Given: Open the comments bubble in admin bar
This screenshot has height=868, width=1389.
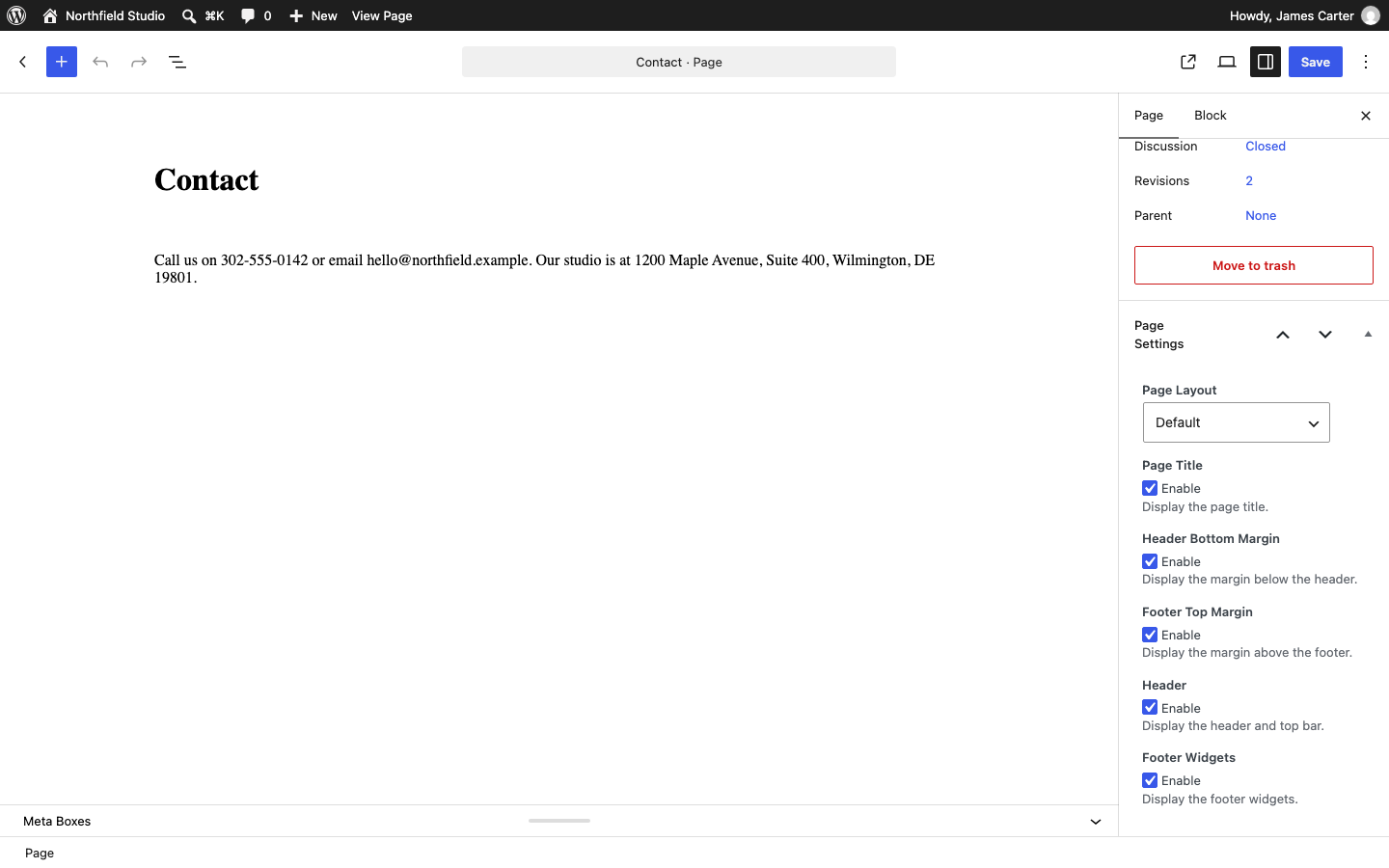Looking at the screenshot, I should pyautogui.click(x=256, y=15).
